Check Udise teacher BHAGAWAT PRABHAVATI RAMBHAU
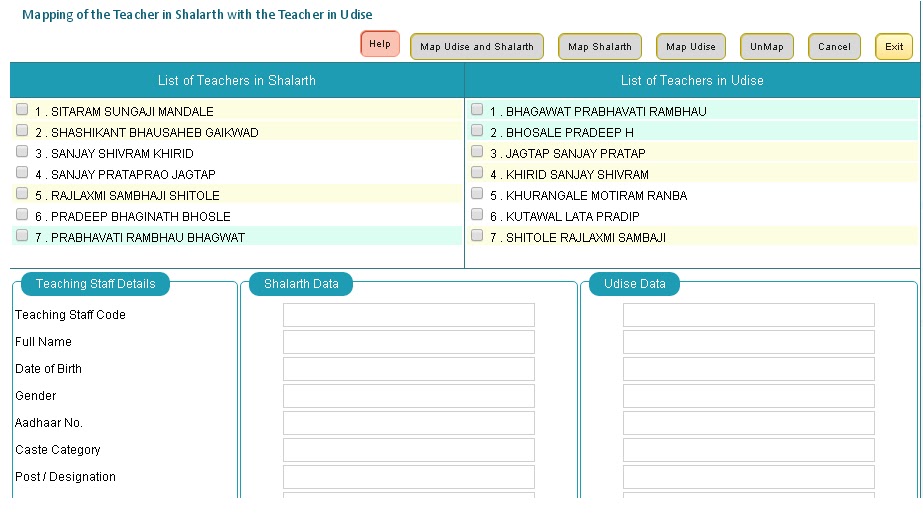 pyautogui.click(x=477, y=110)
